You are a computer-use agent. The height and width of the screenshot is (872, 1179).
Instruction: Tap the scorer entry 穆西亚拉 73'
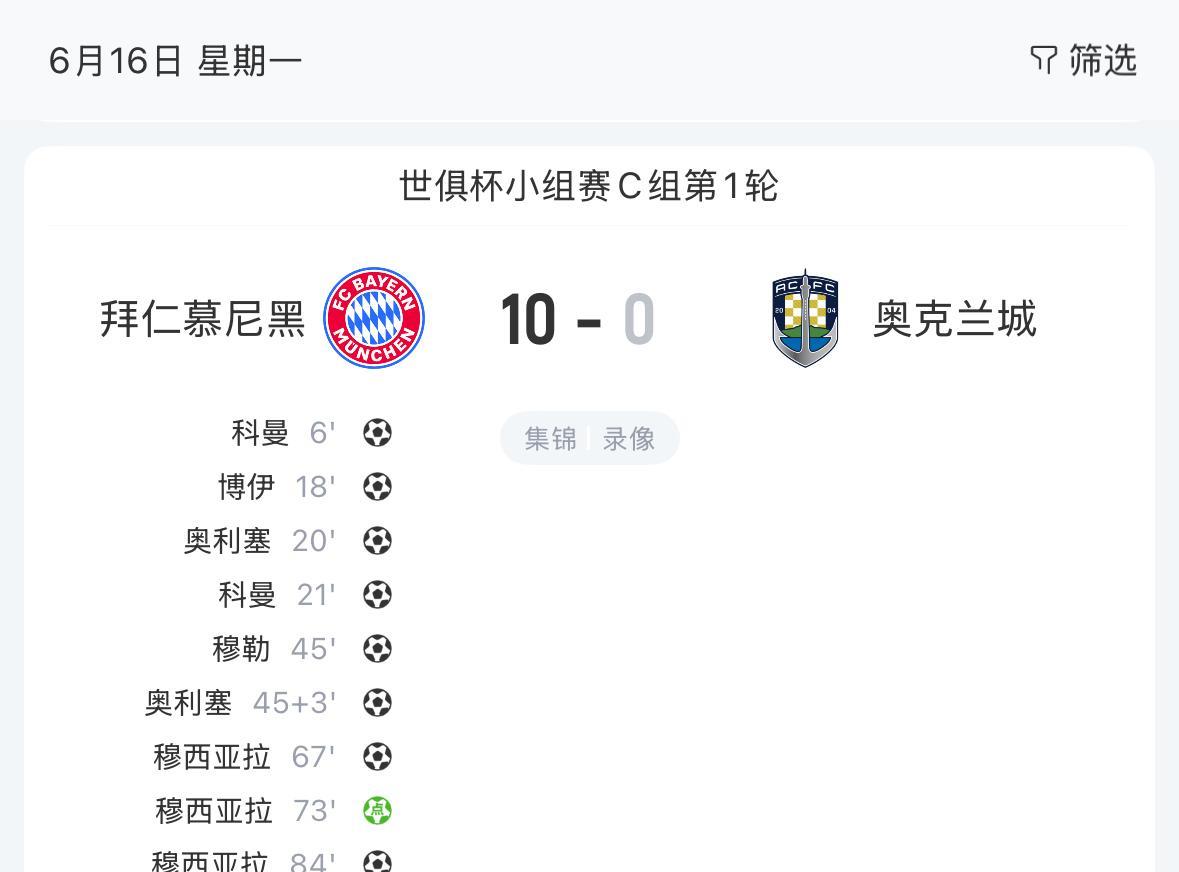(x=245, y=811)
